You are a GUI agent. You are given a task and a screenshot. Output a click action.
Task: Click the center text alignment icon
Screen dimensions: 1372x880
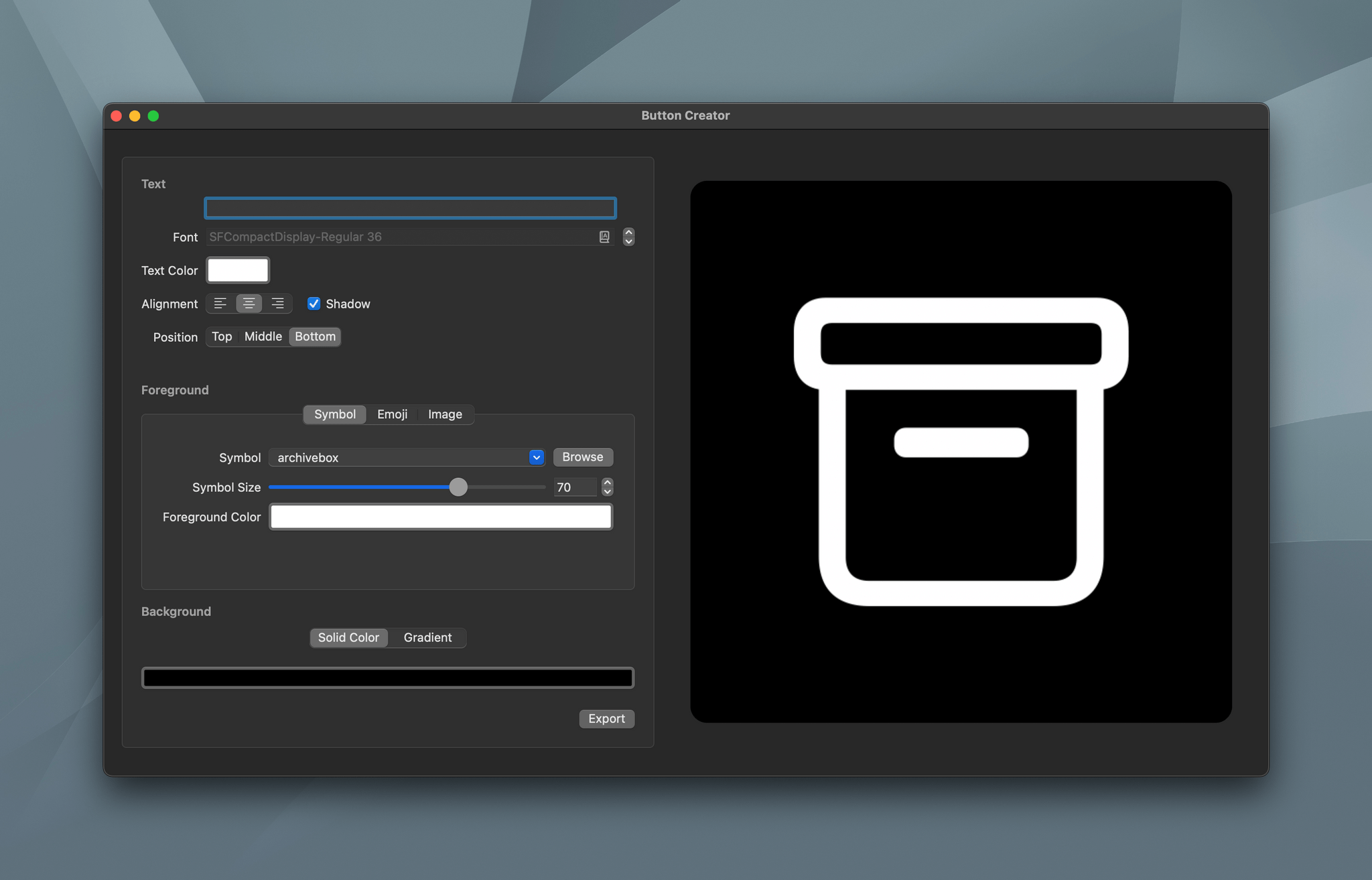pyautogui.click(x=248, y=303)
